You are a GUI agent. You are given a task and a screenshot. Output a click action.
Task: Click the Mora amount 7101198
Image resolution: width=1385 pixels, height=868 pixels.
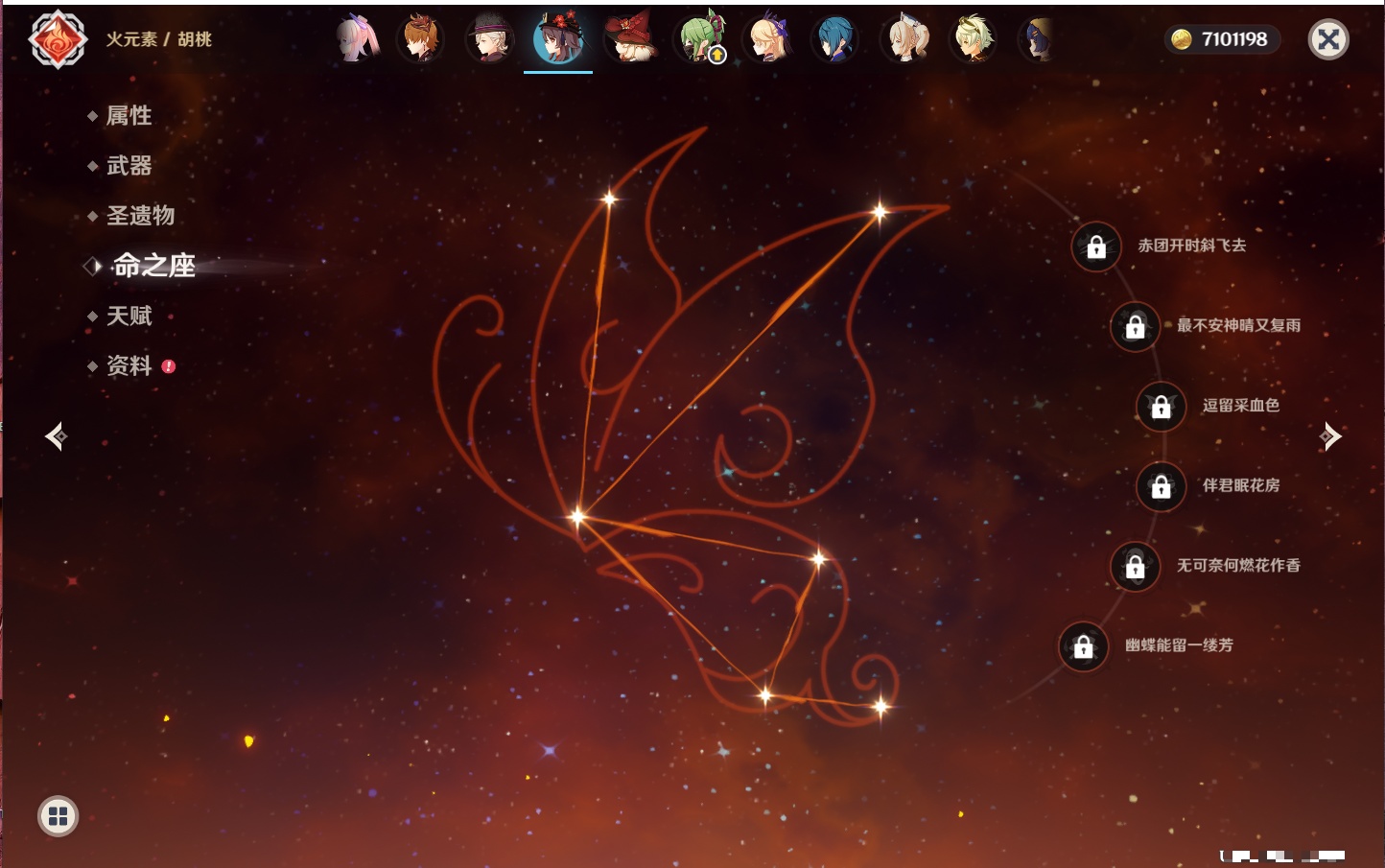click(1234, 39)
